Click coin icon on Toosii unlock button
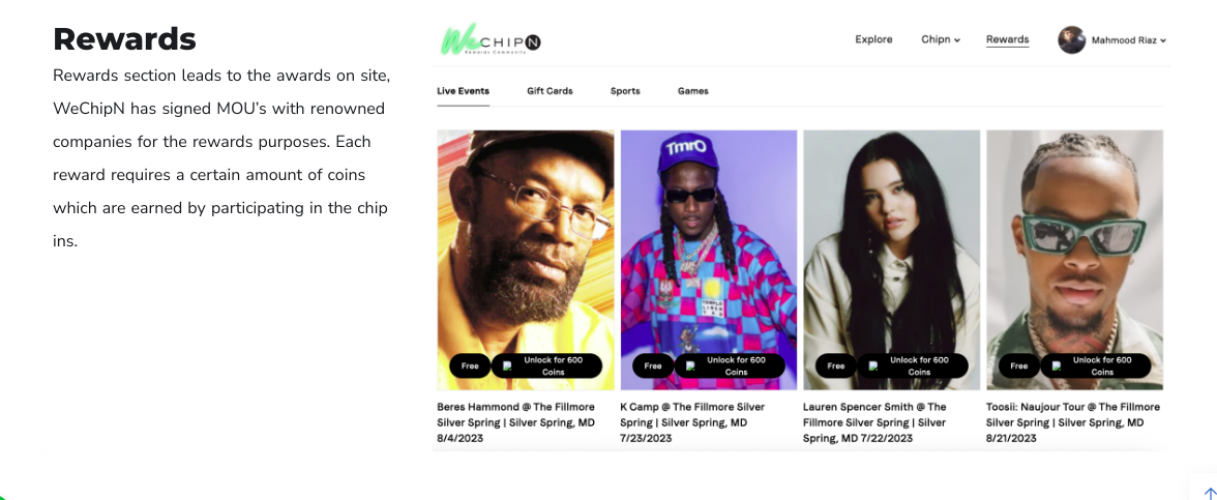Screen dimensions: 1217x500 pyautogui.click(x=1056, y=366)
